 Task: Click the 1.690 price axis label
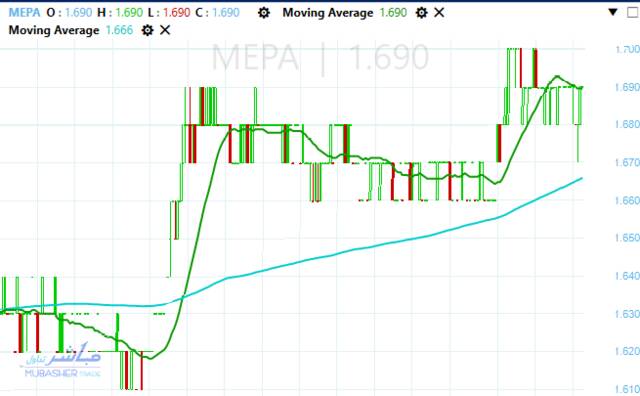(x=627, y=87)
